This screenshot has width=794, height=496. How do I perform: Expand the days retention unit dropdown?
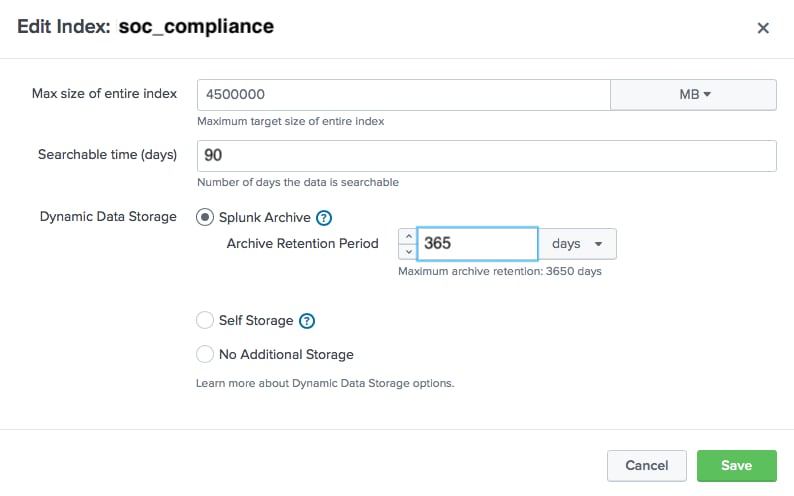click(577, 244)
